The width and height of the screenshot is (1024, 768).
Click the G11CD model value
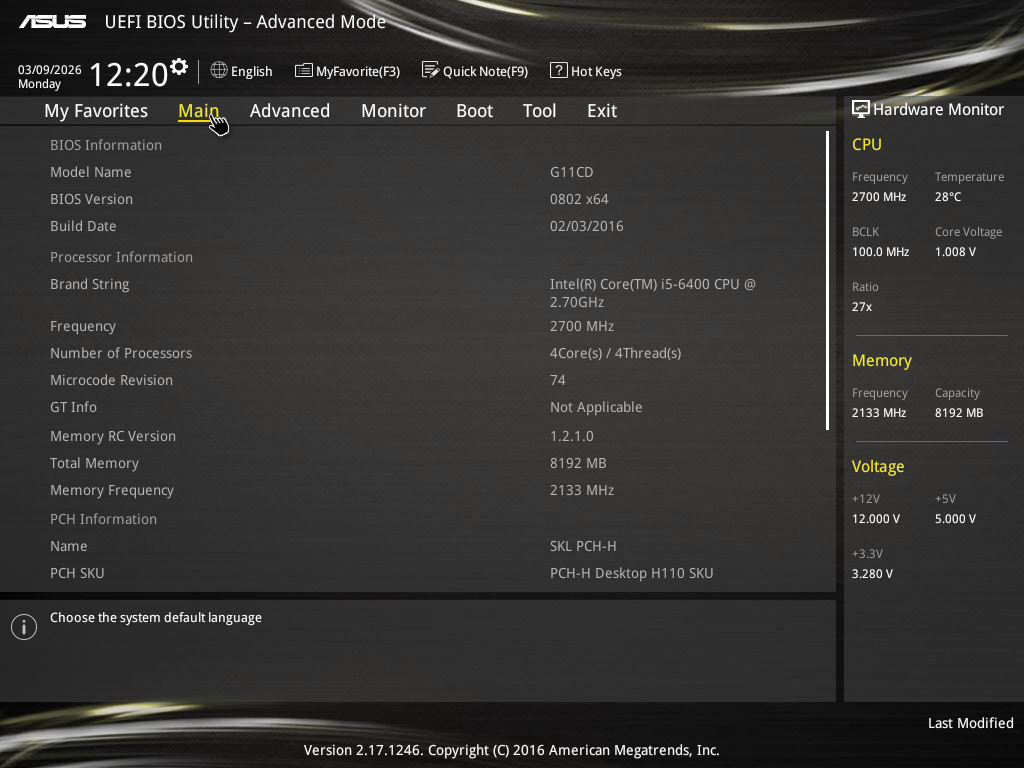[571, 172]
